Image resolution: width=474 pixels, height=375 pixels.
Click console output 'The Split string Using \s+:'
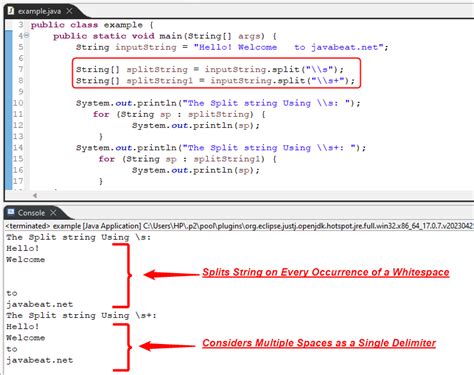pyautogui.click(x=81, y=315)
